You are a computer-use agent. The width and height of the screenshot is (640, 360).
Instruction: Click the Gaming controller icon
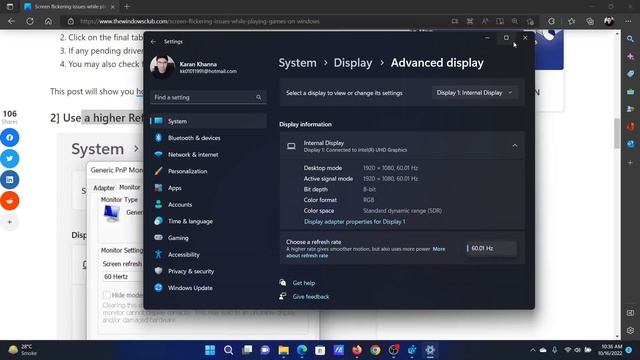click(x=158, y=238)
